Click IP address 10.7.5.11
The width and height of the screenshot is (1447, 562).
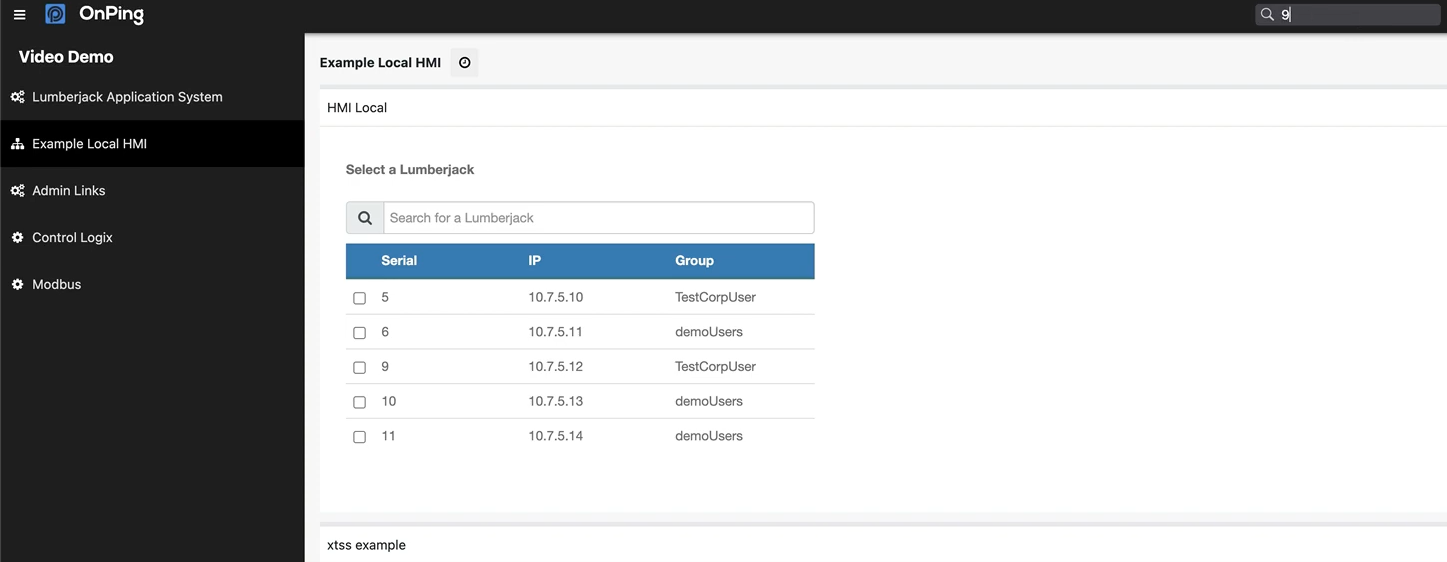[556, 332]
